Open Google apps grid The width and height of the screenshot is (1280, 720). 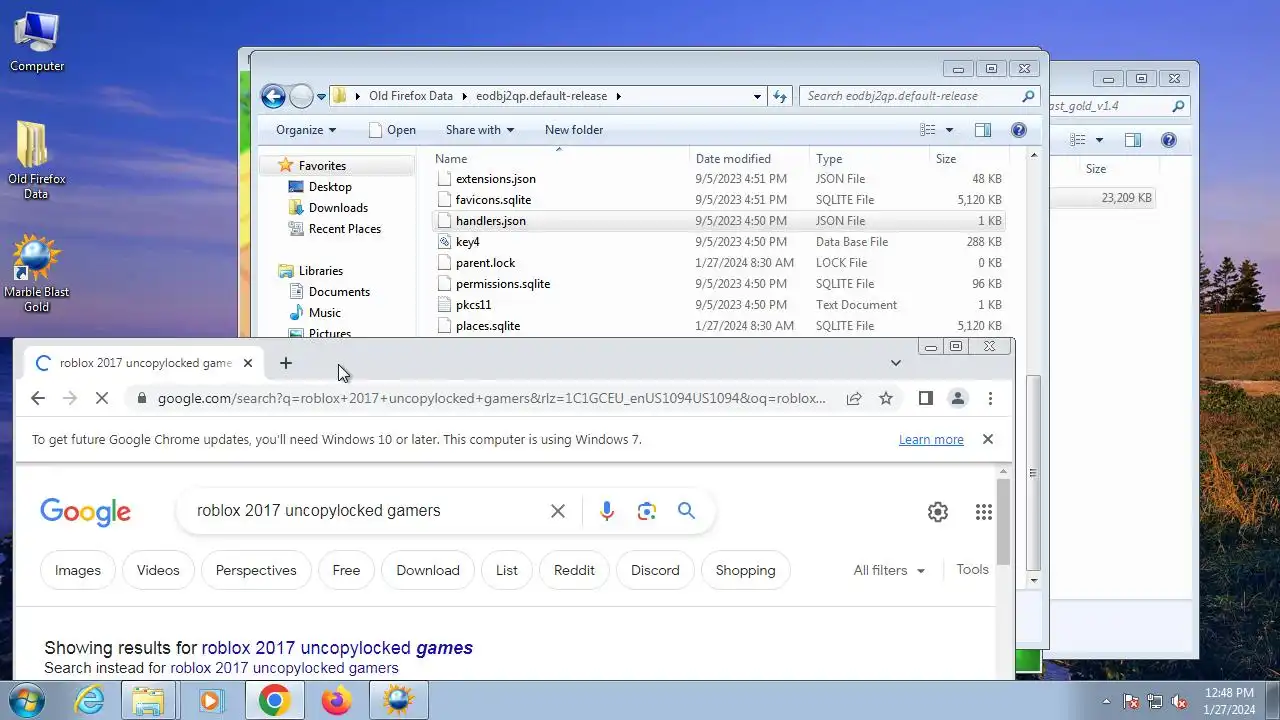point(984,512)
